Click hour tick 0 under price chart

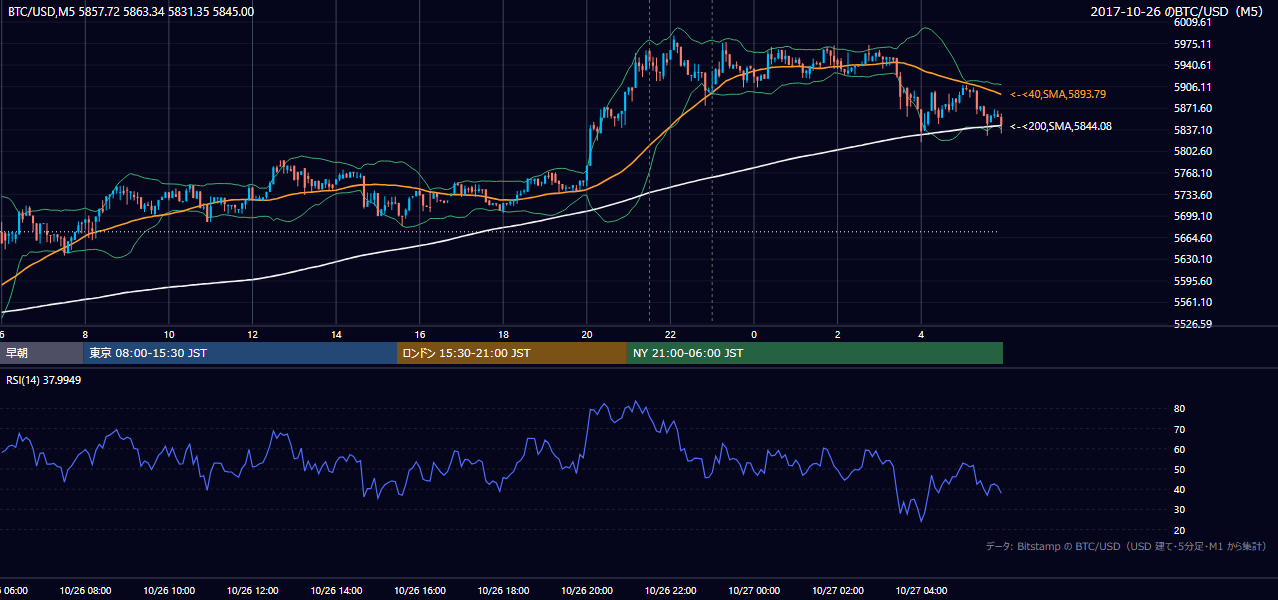click(754, 335)
